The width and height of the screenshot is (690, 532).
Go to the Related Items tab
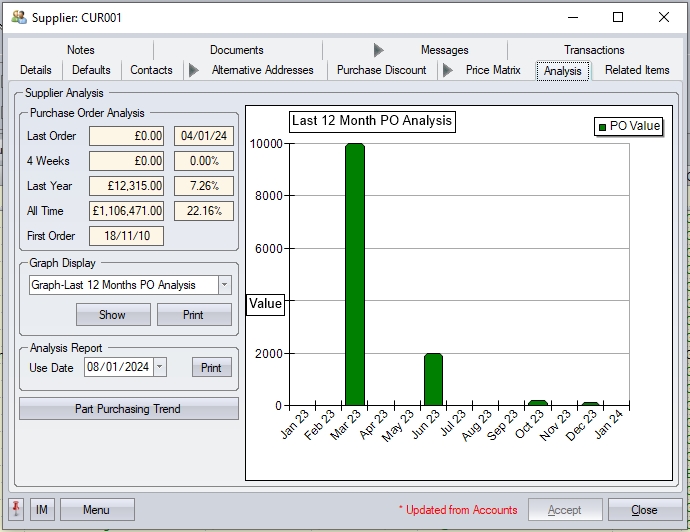[x=637, y=70]
